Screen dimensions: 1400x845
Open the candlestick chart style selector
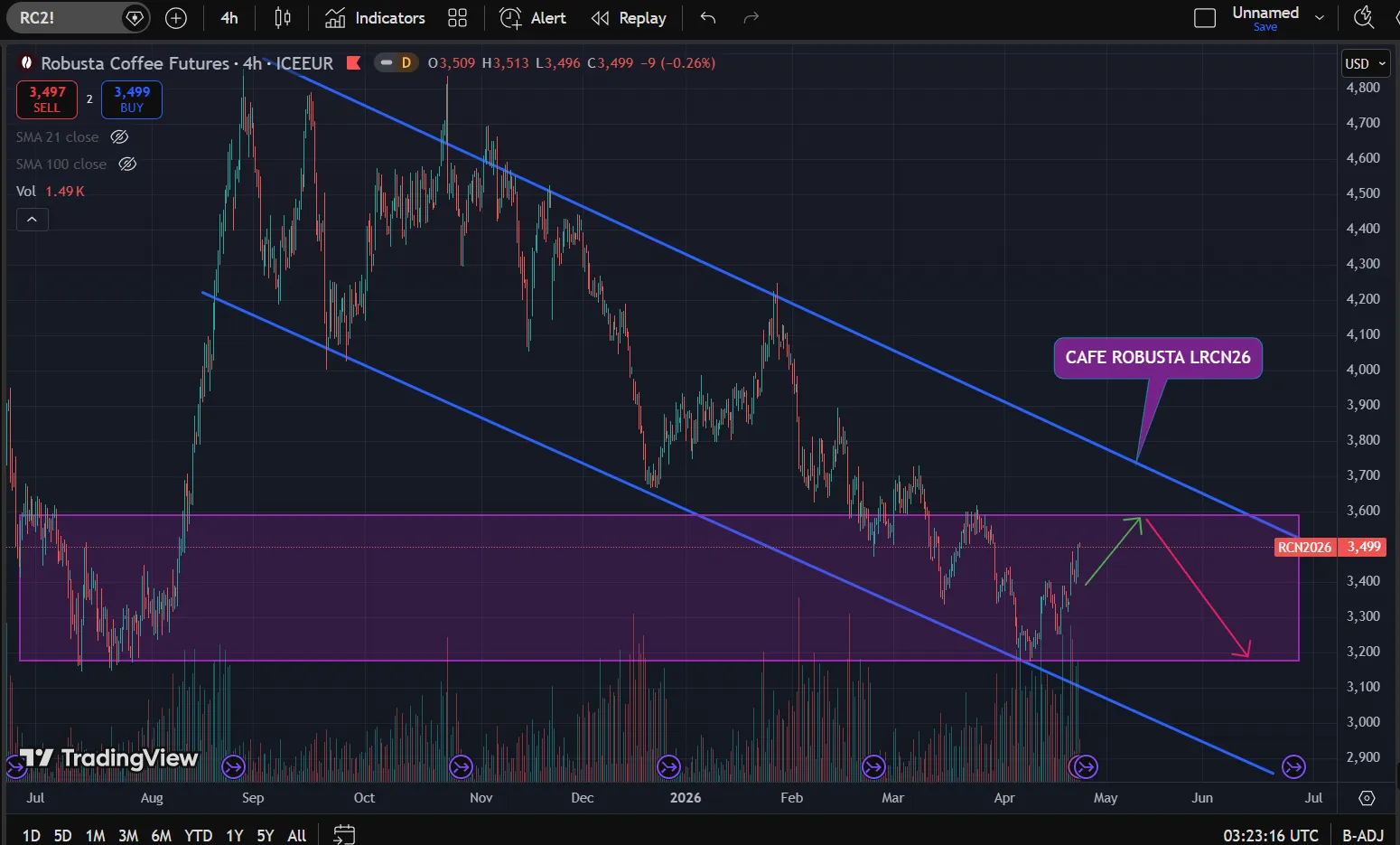[x=283, y=18]
